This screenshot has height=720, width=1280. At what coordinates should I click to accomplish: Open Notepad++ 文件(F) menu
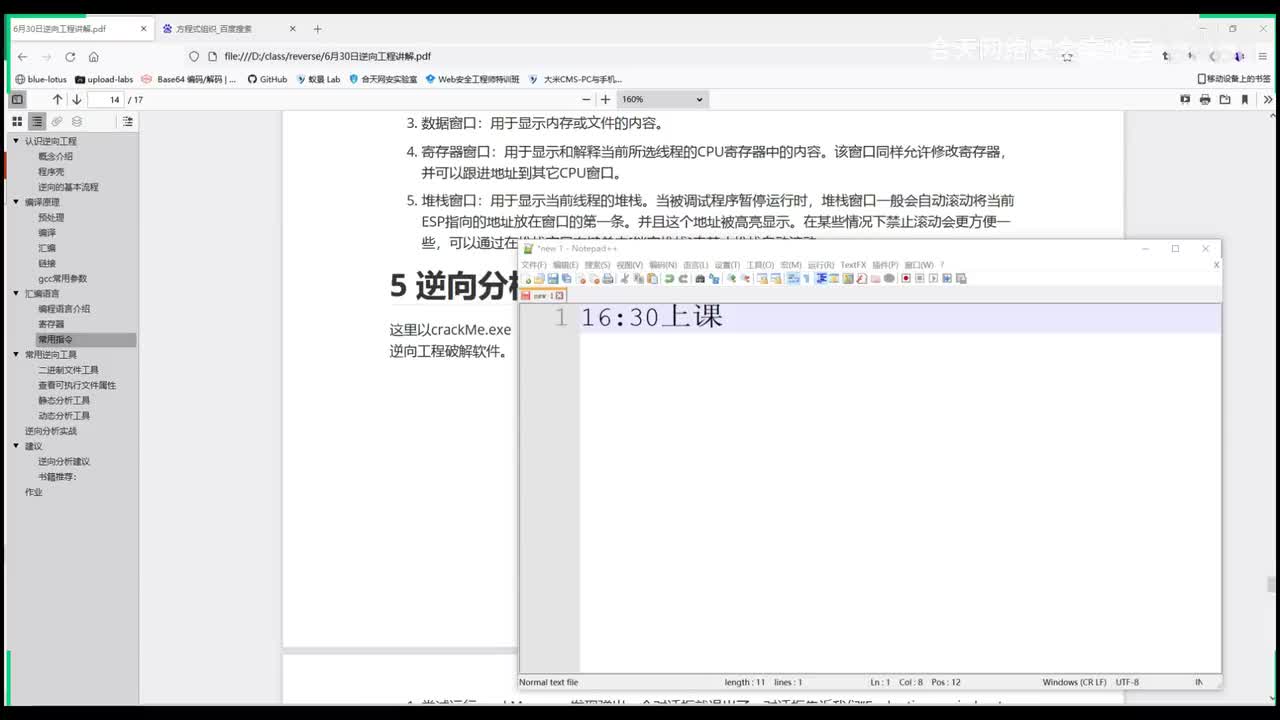[x=533, y=265]
